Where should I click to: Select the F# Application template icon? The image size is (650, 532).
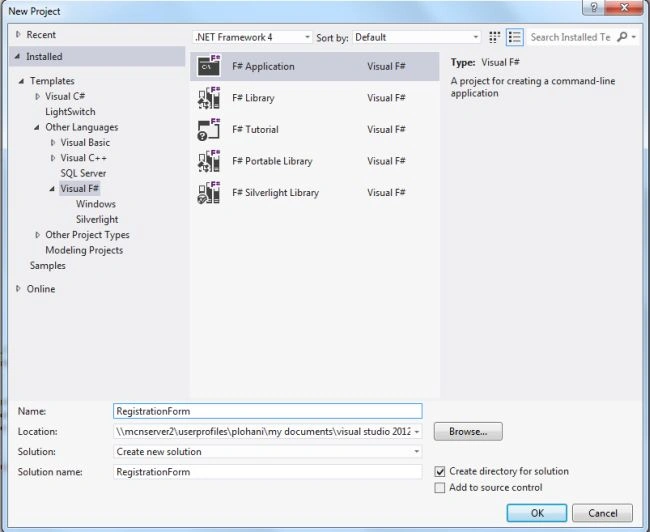pyautogui.click(x=209, y=66)
